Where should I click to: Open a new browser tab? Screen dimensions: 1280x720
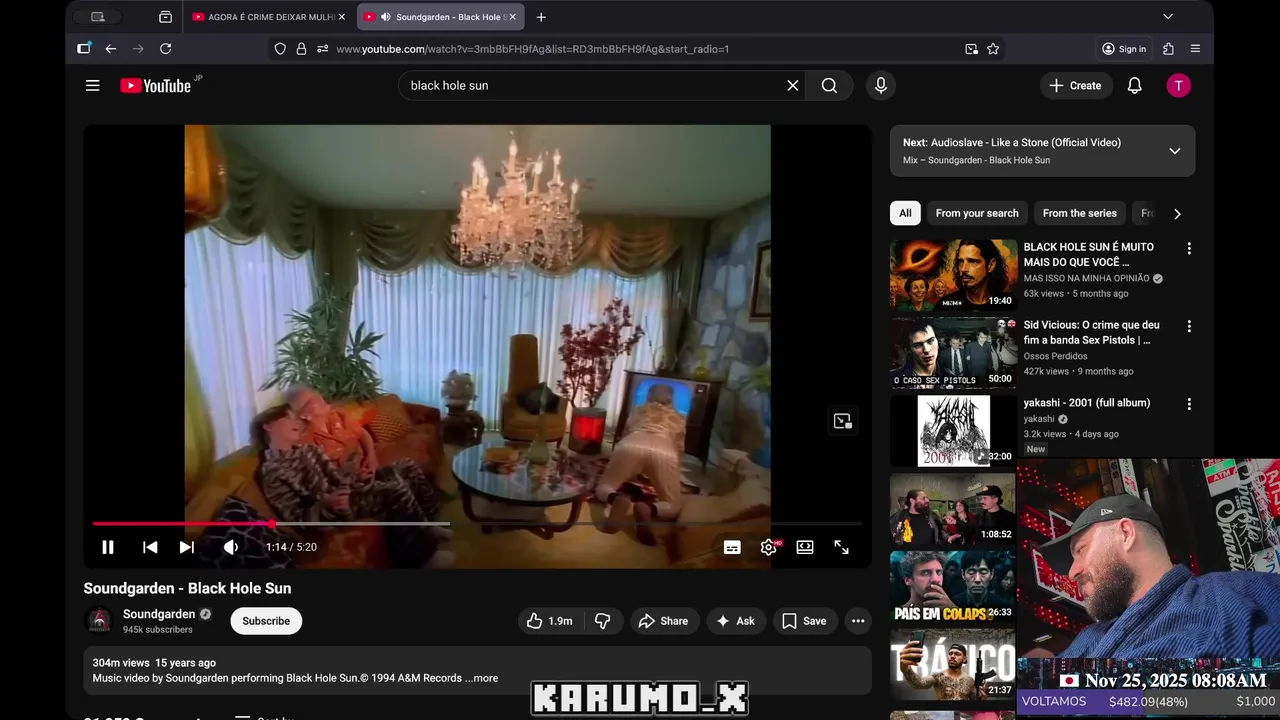coord(541,17)
